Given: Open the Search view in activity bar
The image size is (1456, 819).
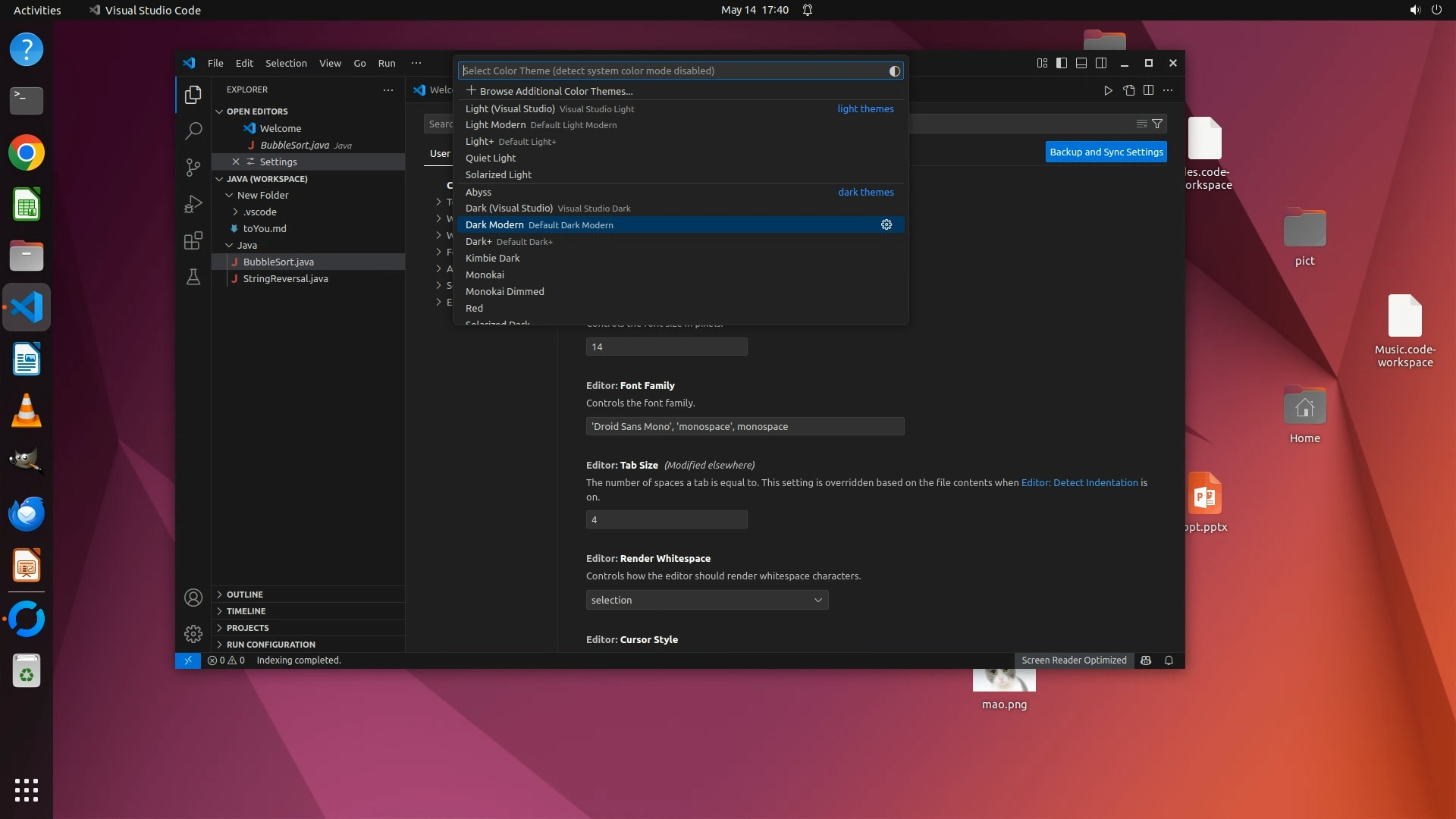Looking at the screenshot, I should click(193, 130).
